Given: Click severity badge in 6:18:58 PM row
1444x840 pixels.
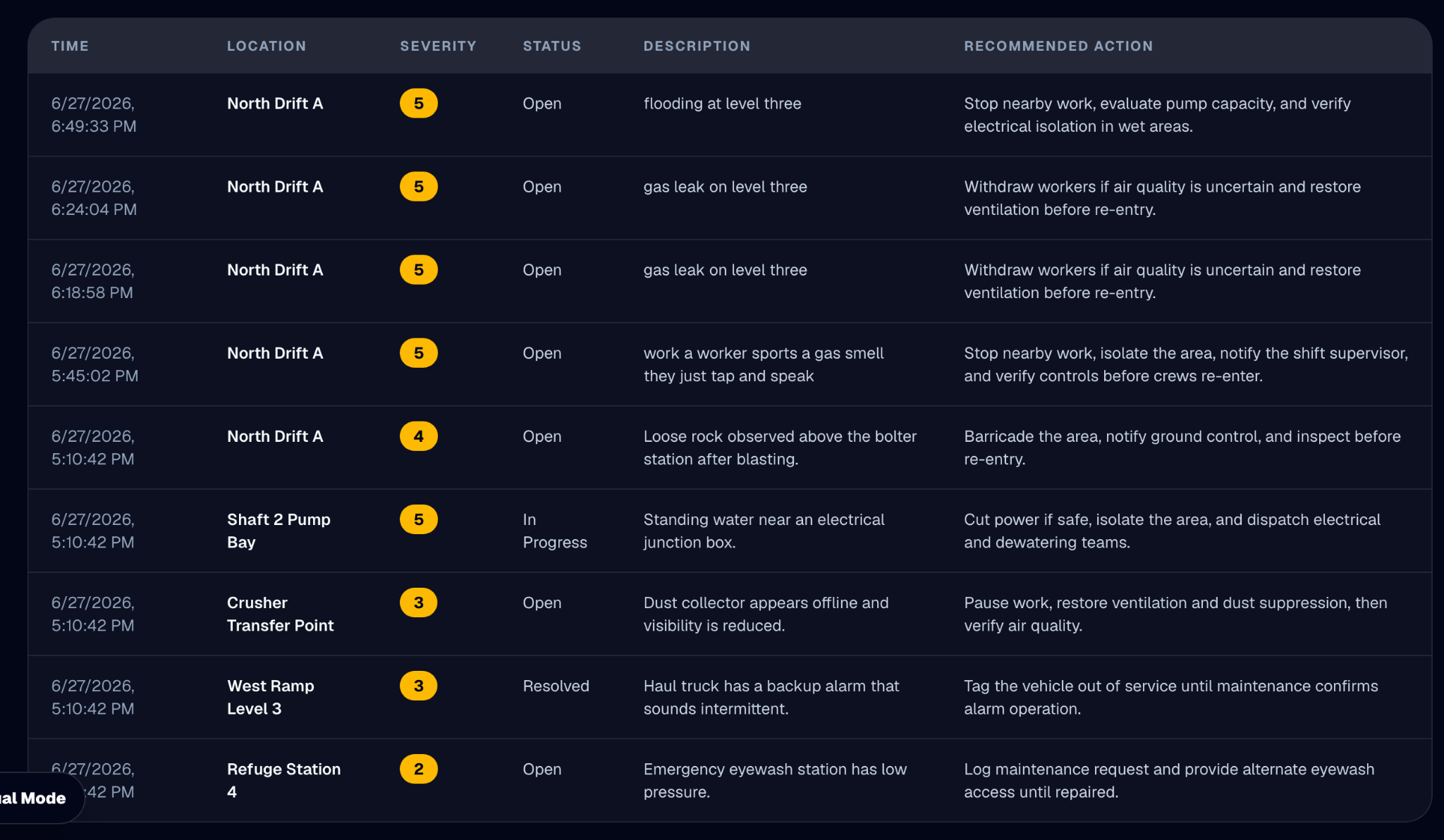Looking at the screenshot, I should (419, 270).
